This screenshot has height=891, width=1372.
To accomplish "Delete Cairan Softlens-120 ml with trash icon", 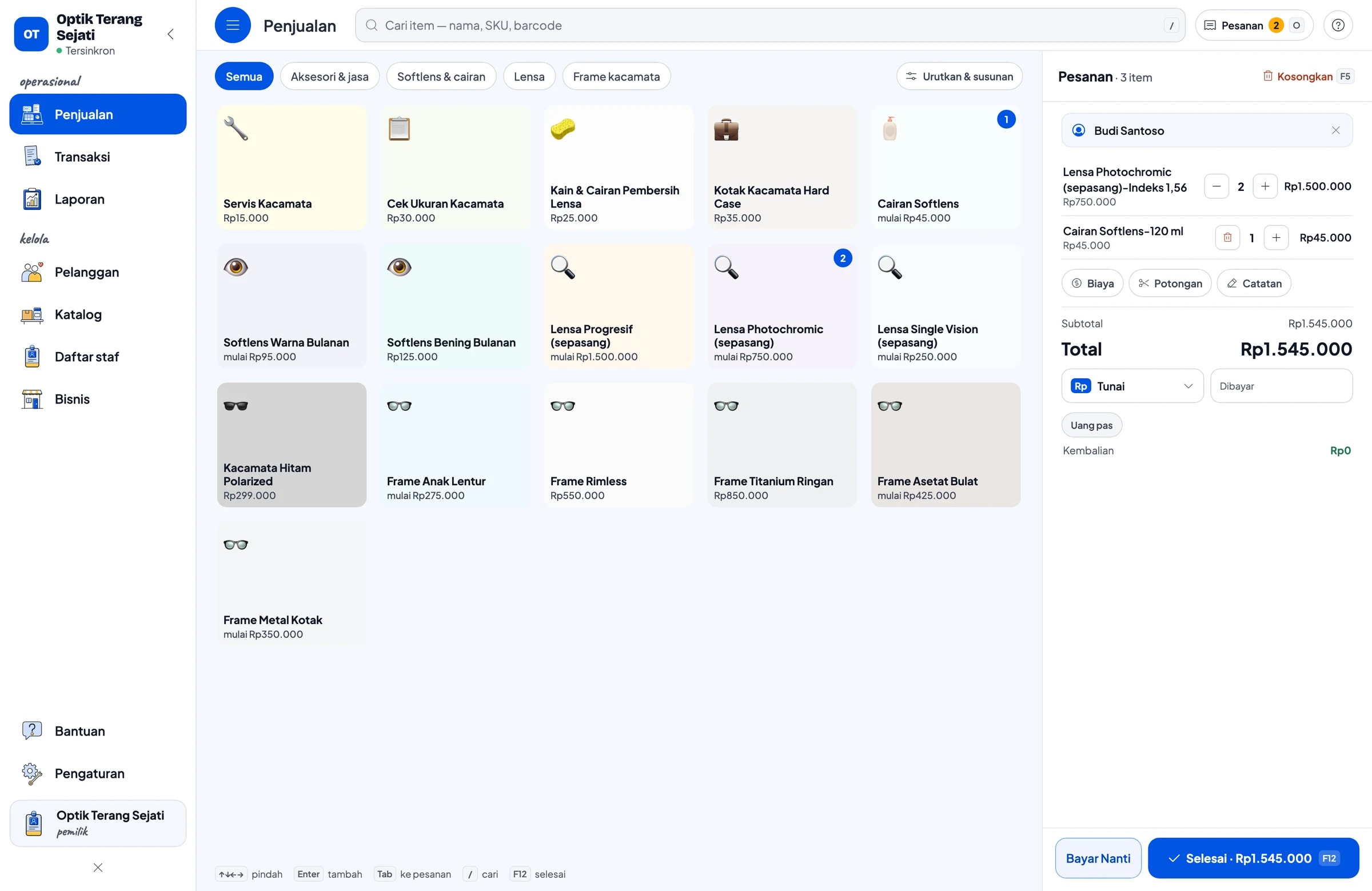I will [x=1227, y=237].
